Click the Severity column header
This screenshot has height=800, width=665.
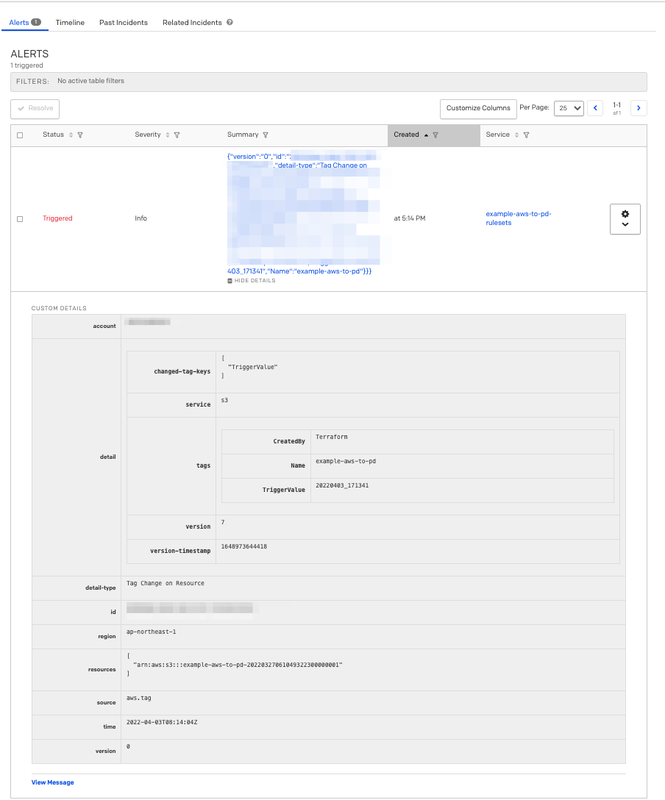(147, 135)
